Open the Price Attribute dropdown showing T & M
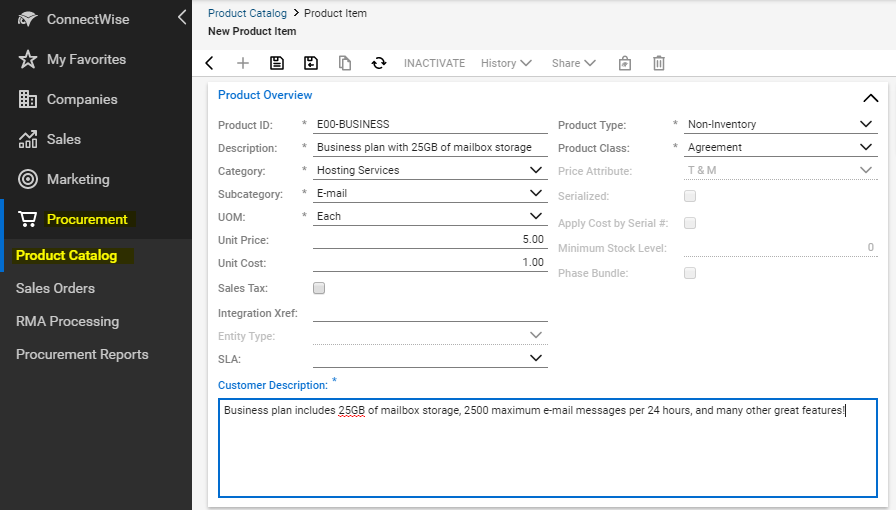 tap(781, 170)
